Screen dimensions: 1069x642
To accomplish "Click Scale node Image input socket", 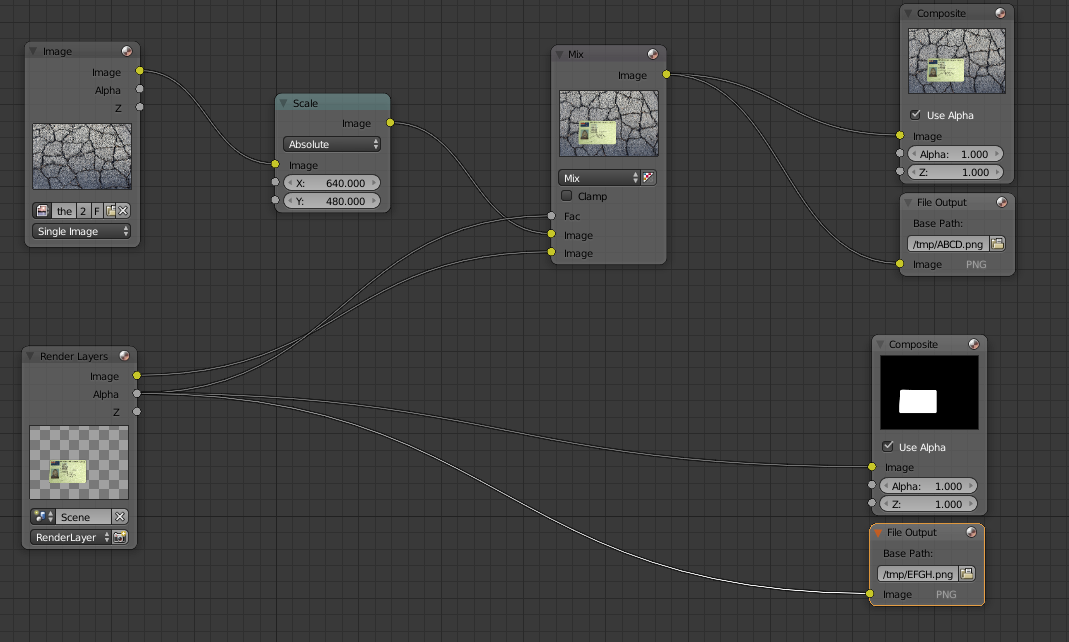I will pyautogui.click(x=275, y=164).
